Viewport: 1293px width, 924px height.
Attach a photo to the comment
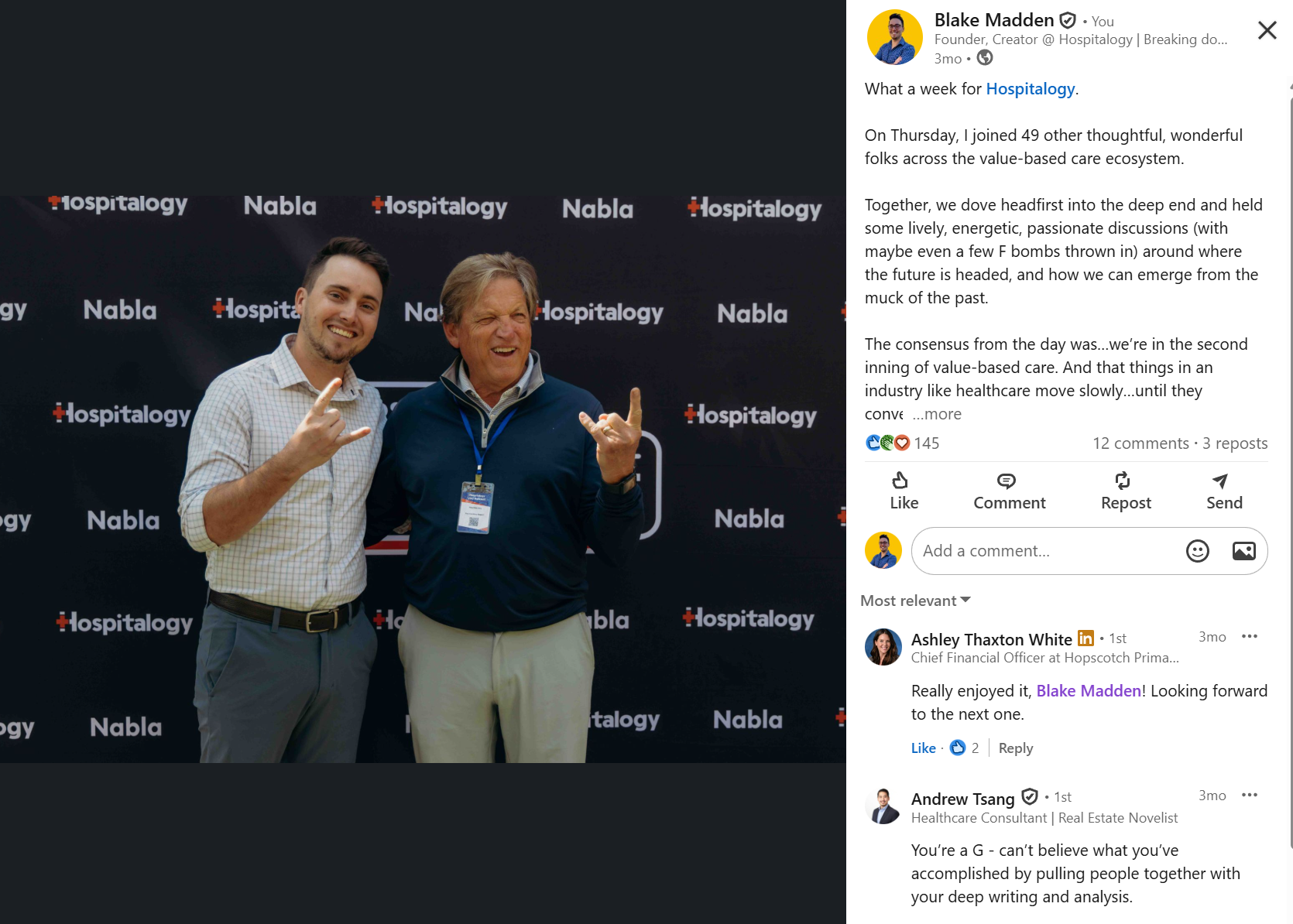[x=1243, y=551]
